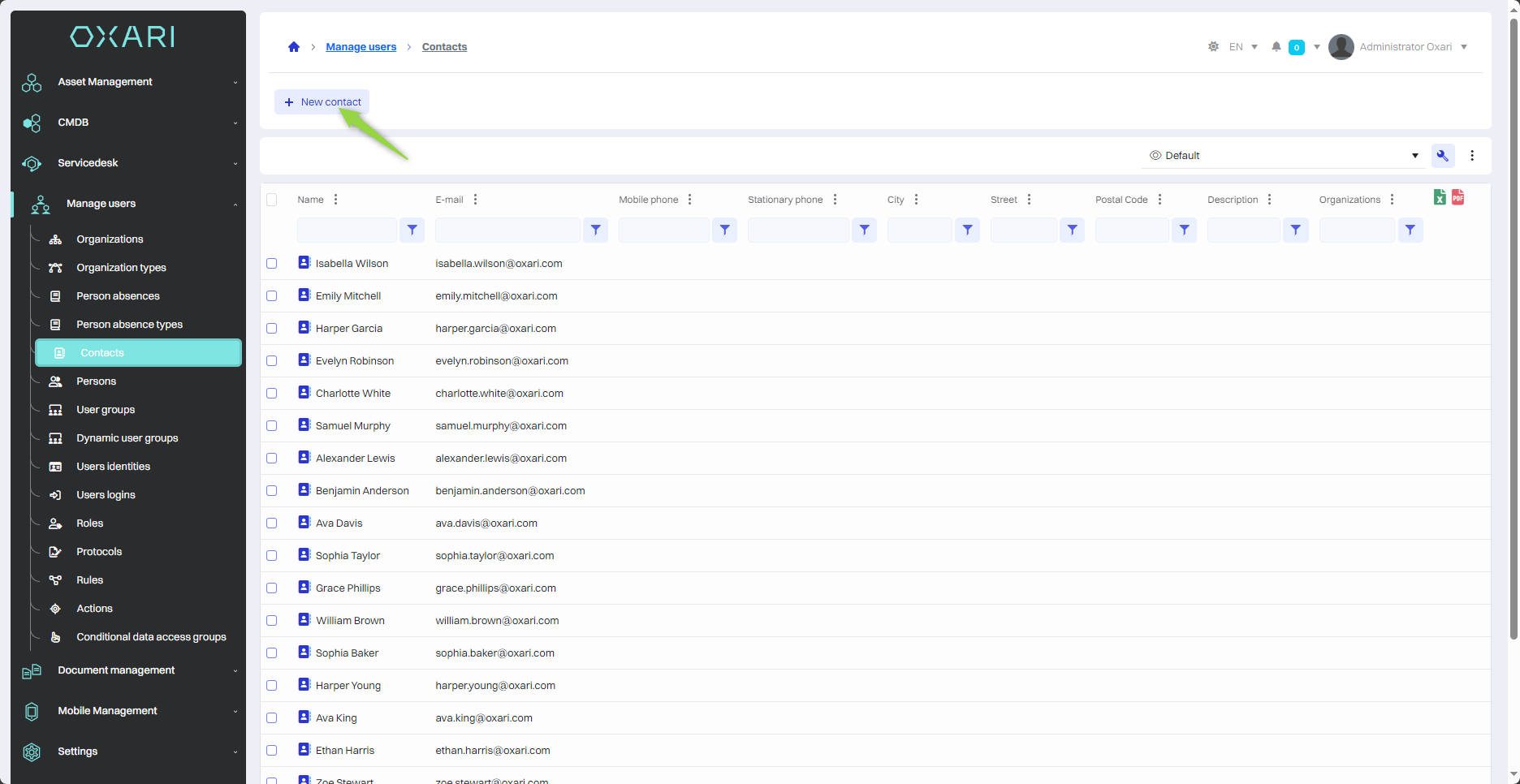Click the E-mail filter input field
The height and width of the screenshot is (784, 1520).
pyautogui.click(x=507, y=230)
